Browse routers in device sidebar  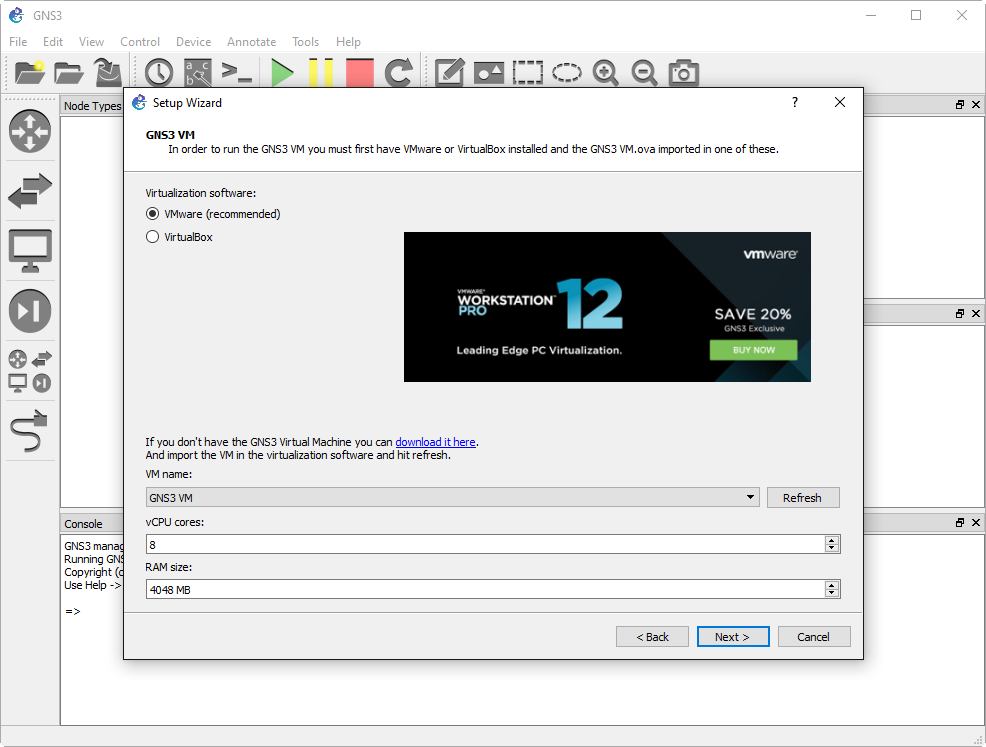(30, 131)
